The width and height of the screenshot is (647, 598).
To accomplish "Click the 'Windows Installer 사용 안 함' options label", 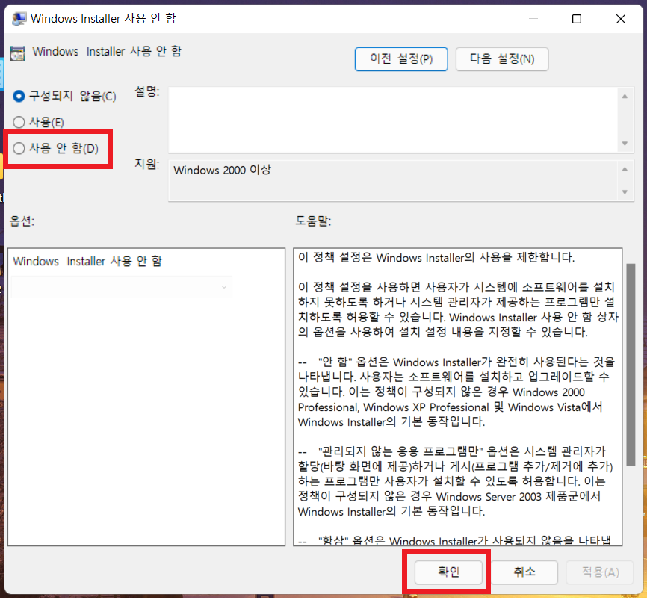I will [87, 261].
